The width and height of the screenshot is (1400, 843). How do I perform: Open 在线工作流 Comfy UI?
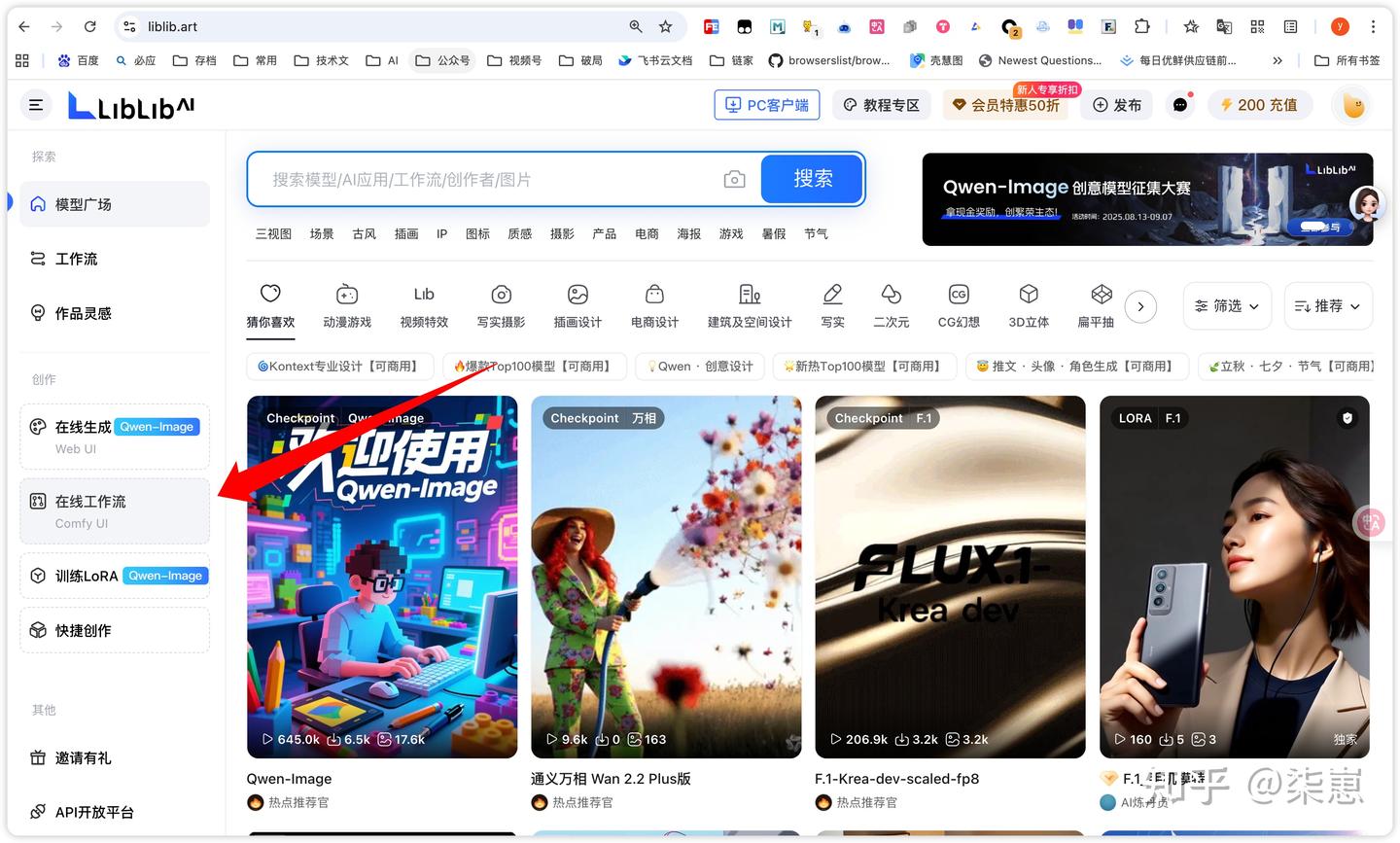pyautogui.click(x=114, y=510)
